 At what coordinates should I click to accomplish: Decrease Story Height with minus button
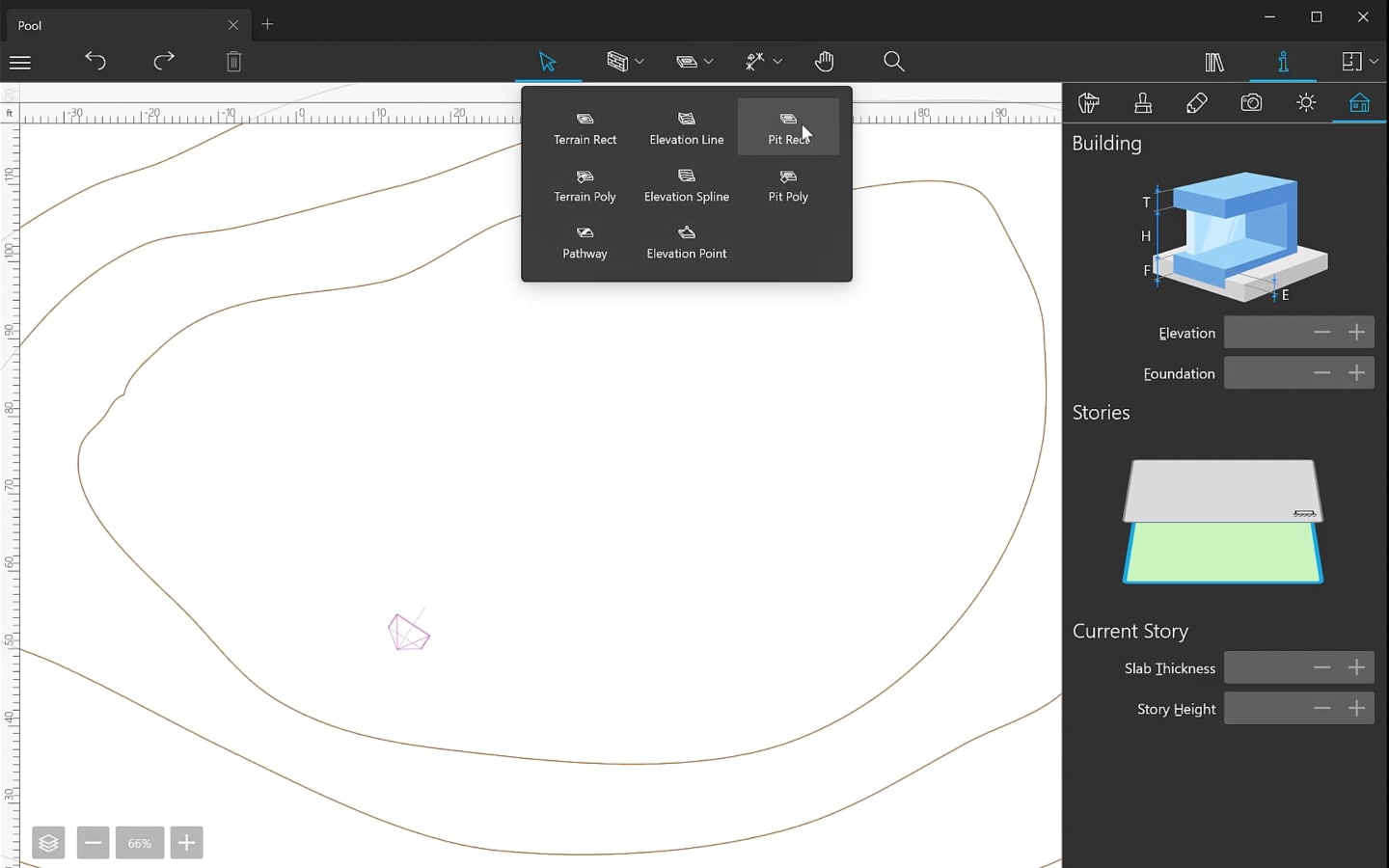[1321, 709]
